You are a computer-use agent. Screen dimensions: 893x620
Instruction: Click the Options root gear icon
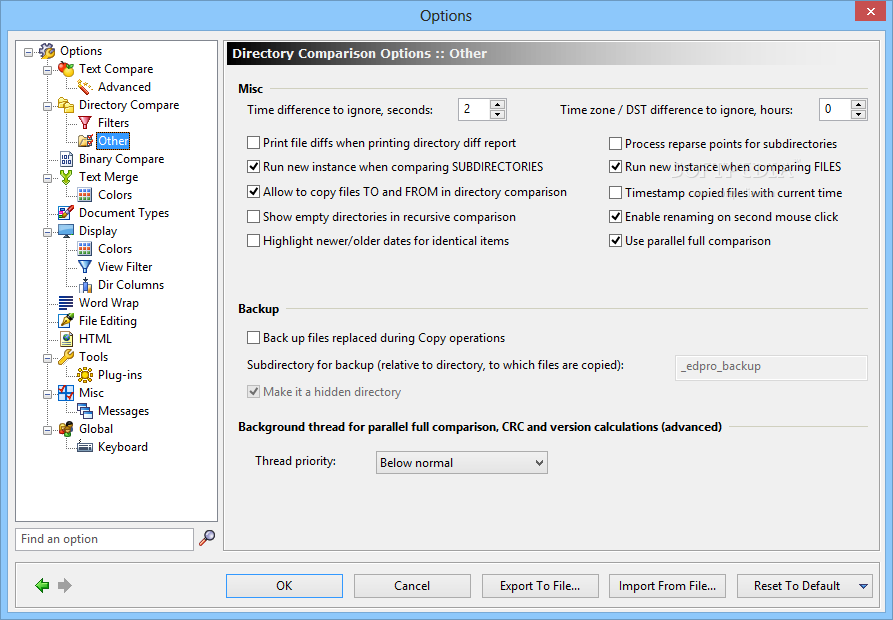(x=47, y=51)
